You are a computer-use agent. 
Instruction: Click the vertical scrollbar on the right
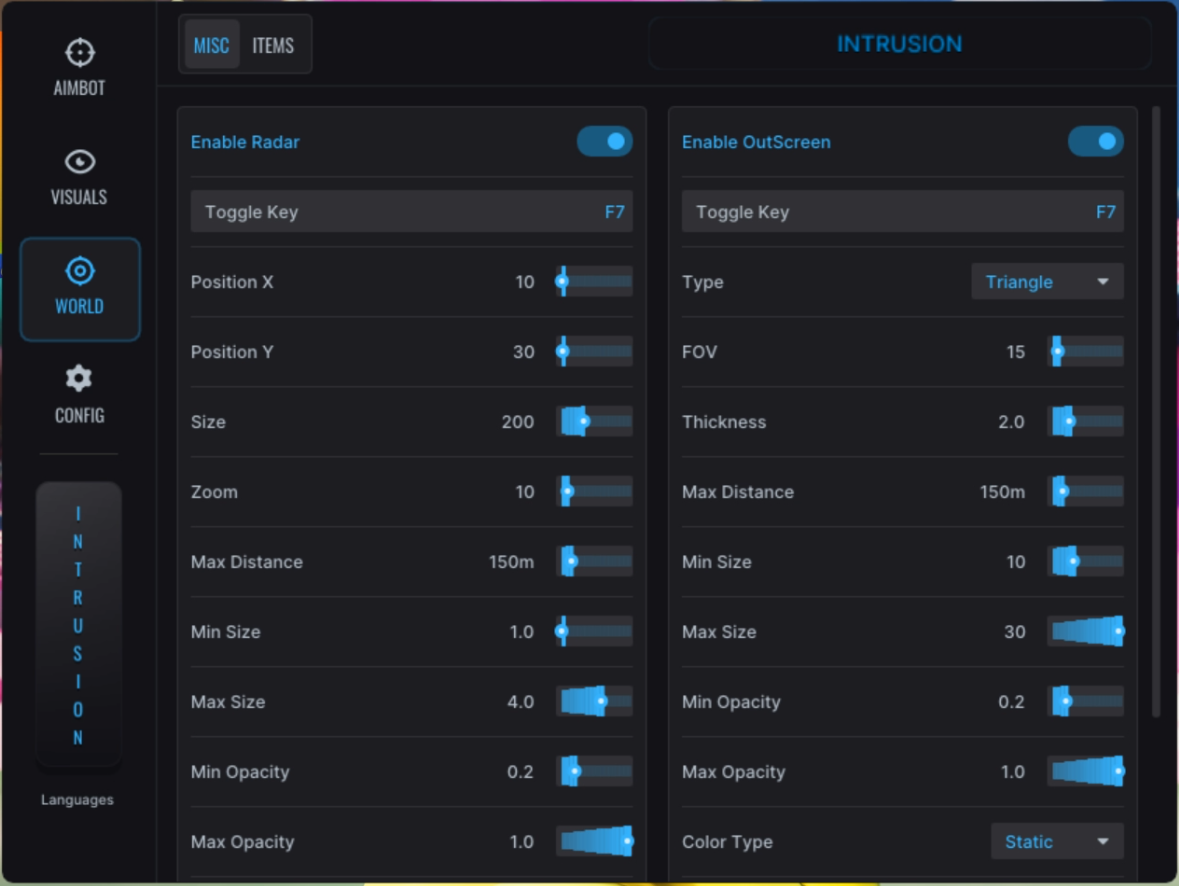1156,410
